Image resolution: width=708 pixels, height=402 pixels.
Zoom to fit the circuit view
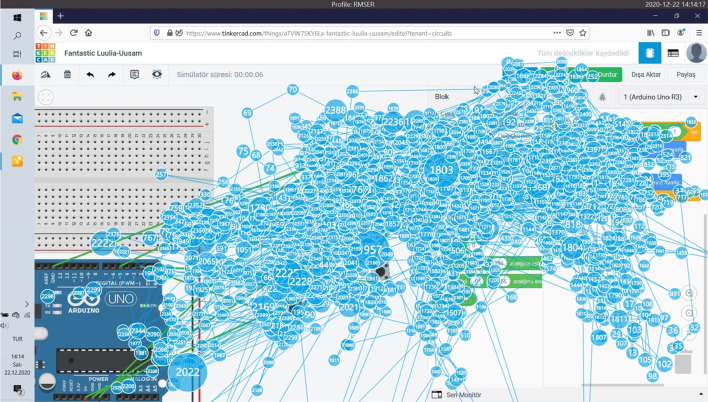point(46,97)
